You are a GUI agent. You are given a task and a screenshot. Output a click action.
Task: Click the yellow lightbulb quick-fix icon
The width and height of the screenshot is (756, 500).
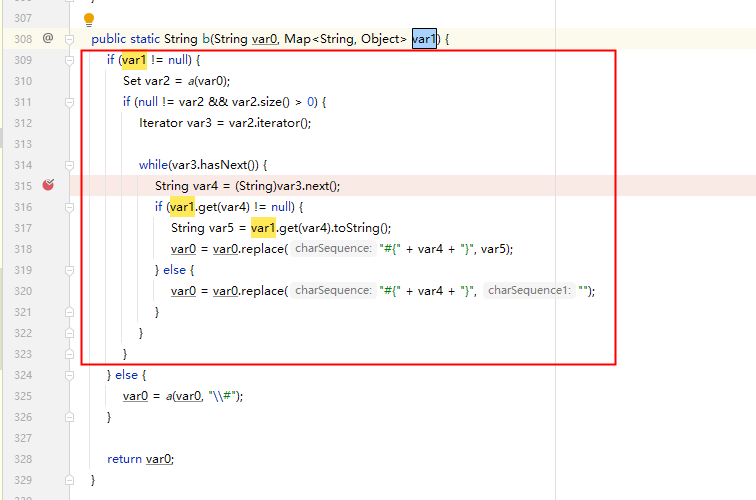89,19
